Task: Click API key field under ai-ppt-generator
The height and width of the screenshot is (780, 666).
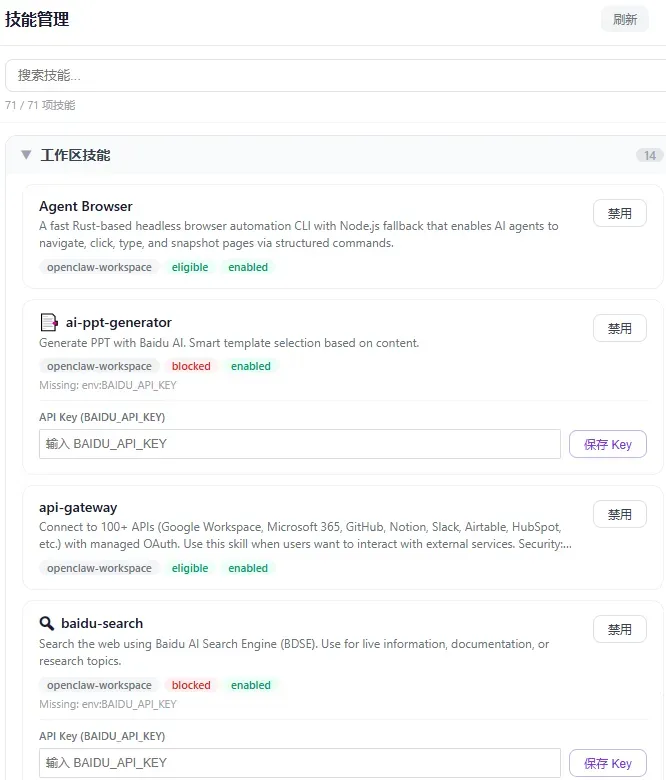Action: (300, 444)
